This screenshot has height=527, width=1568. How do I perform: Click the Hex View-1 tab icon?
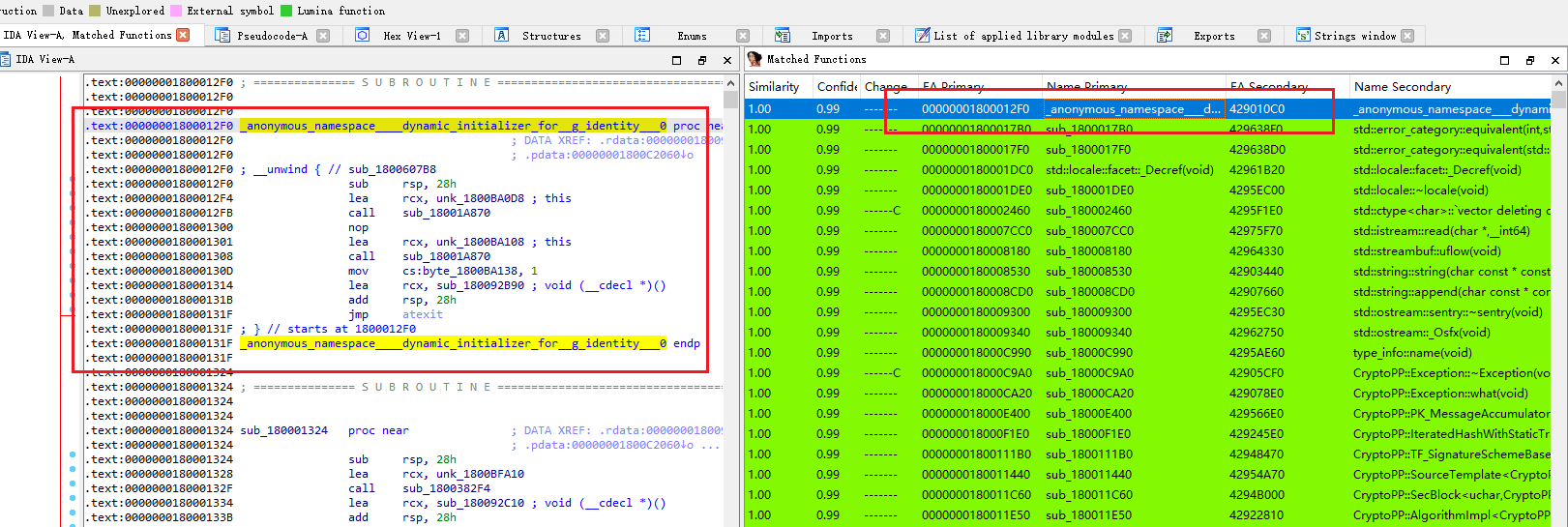(x=363, y=36)
